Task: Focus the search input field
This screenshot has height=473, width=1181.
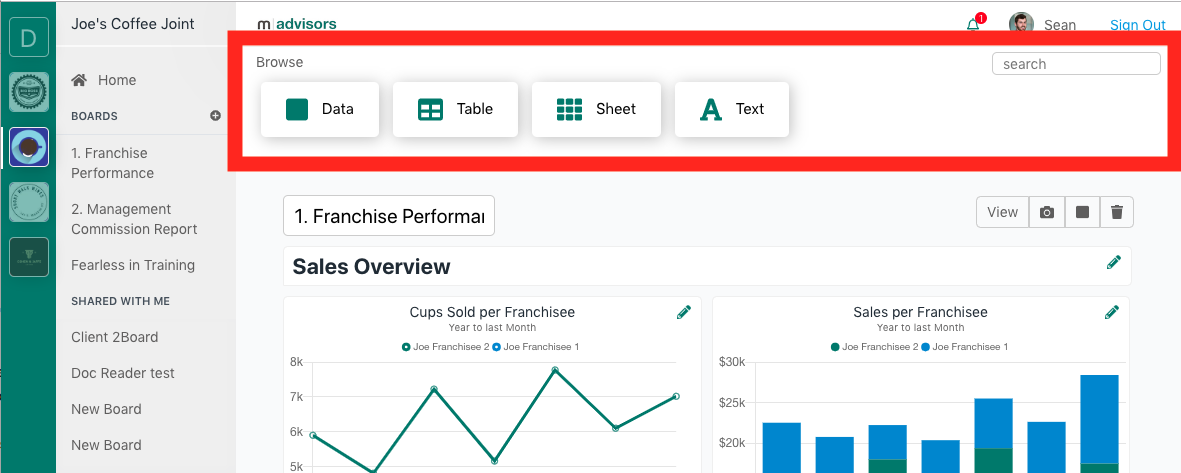Action: pyautogui.click(x=1076, y=64)
